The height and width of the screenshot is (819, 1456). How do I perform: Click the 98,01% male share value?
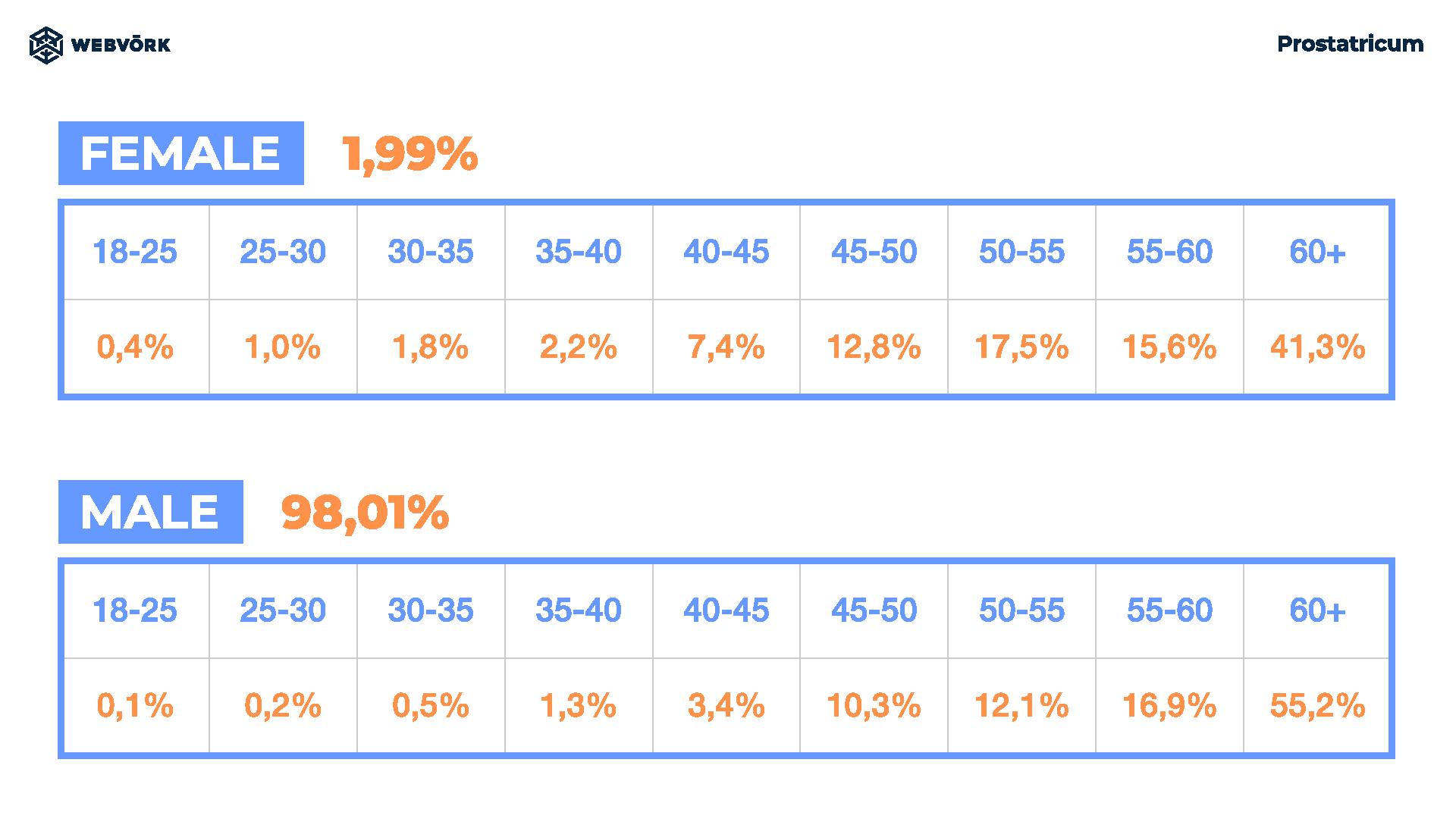point(365,513)
